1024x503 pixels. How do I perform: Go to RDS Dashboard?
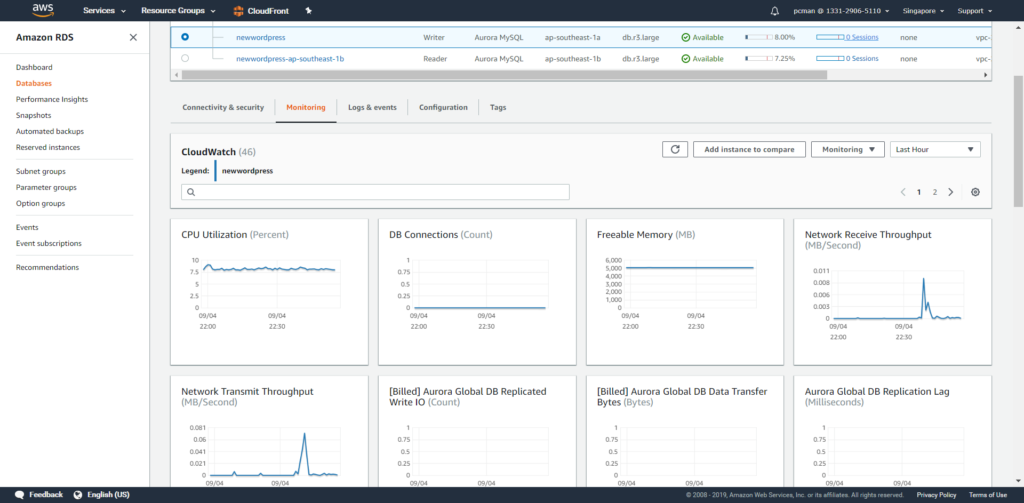click(34, 67)
